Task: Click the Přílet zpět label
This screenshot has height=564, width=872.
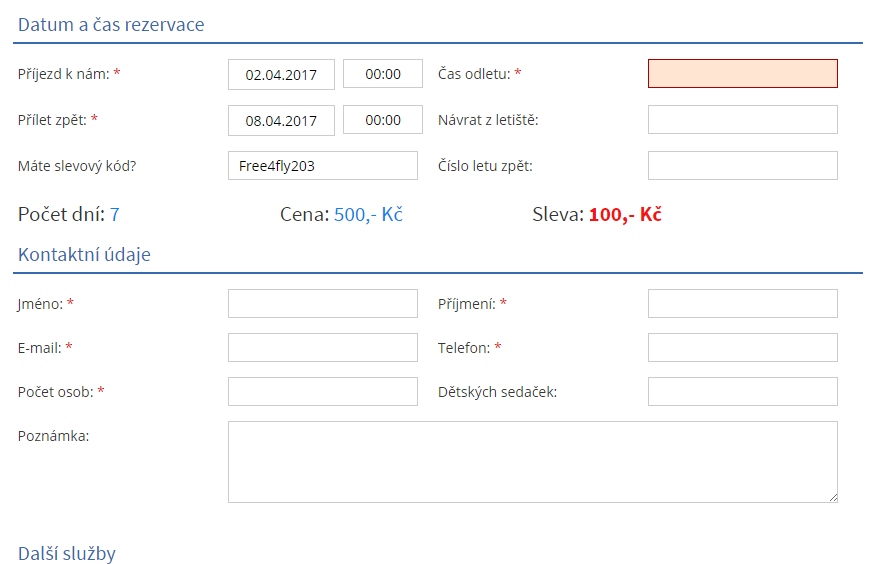Action: [x=58, y=120]
